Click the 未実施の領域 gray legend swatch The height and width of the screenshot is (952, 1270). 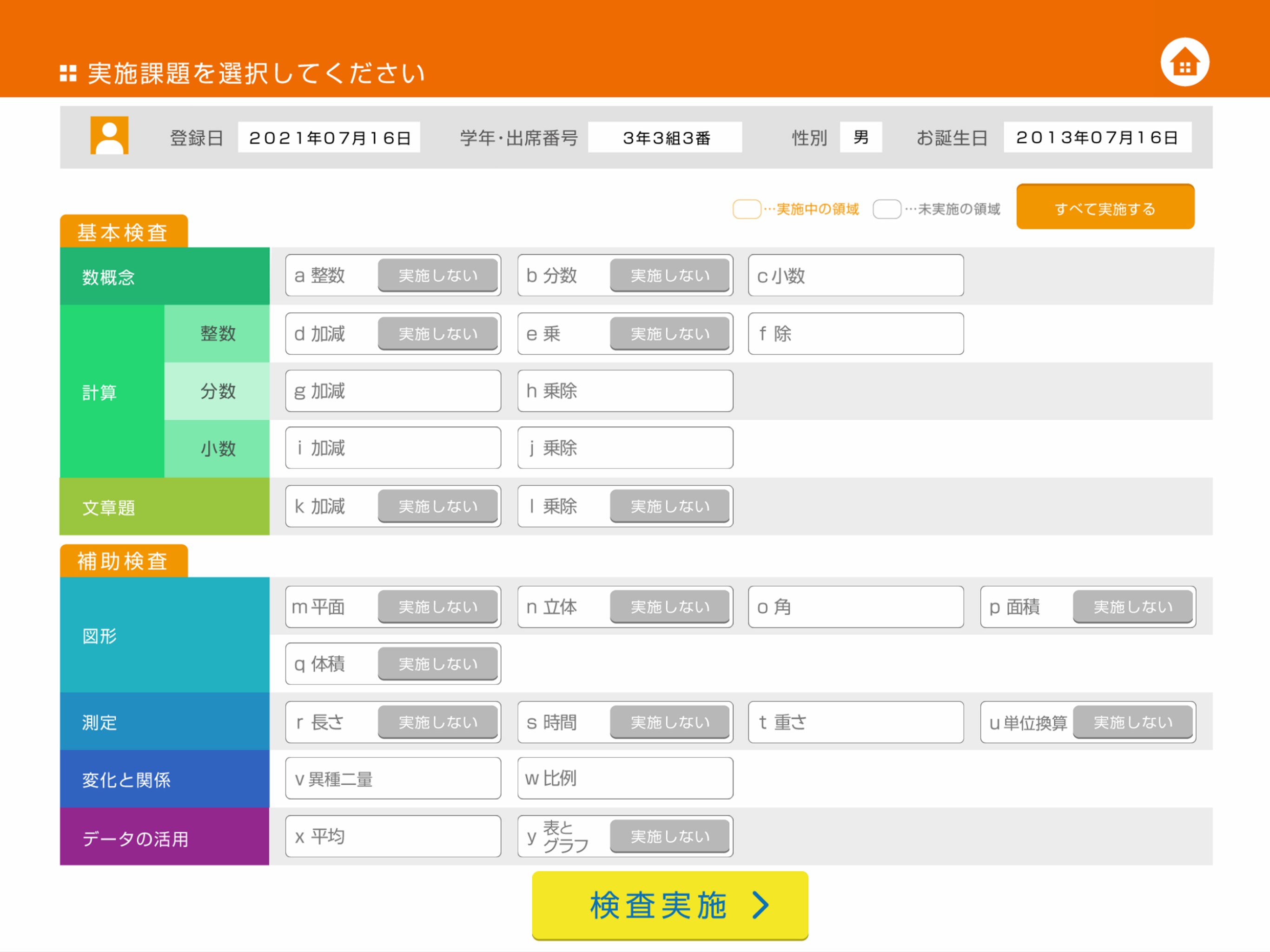point(886,209)
